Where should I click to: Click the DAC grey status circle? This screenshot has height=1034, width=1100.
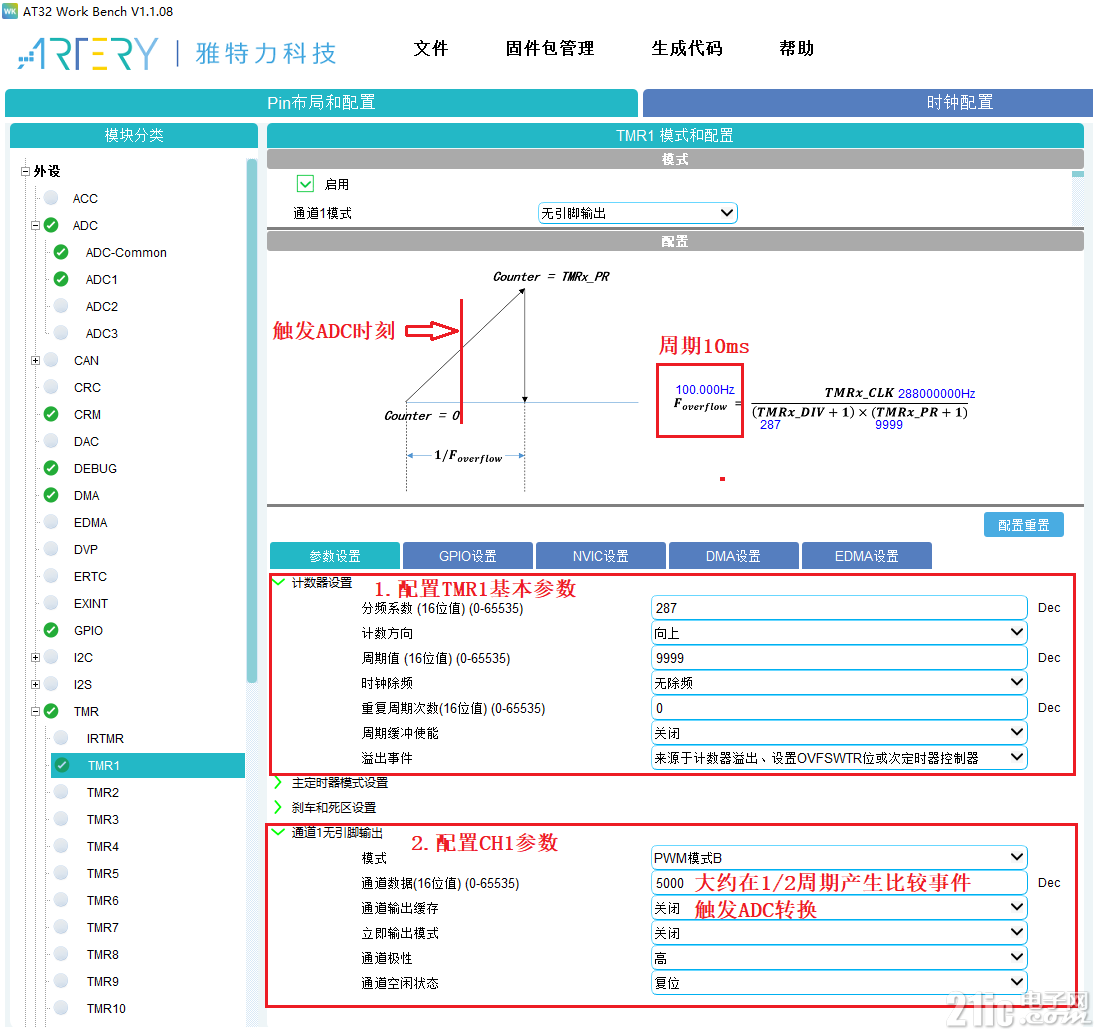coord(51,441)
